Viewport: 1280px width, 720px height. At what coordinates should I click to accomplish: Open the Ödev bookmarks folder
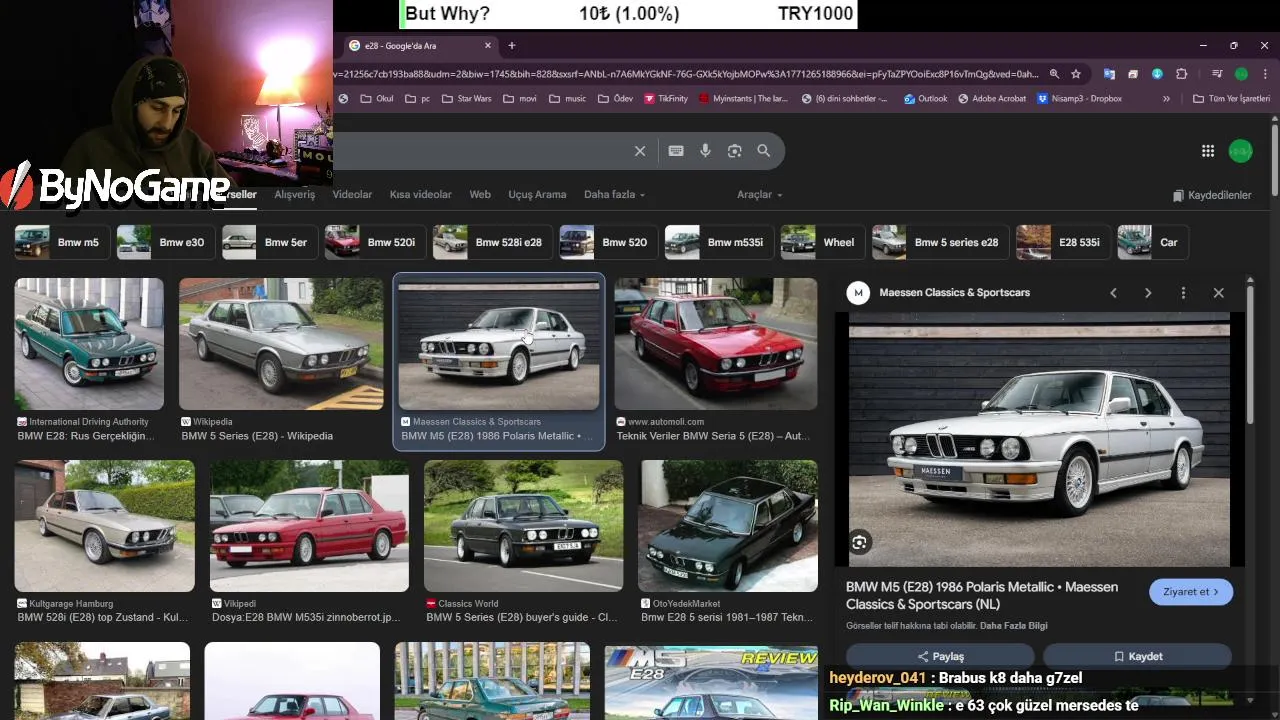[x=616, y=99]
